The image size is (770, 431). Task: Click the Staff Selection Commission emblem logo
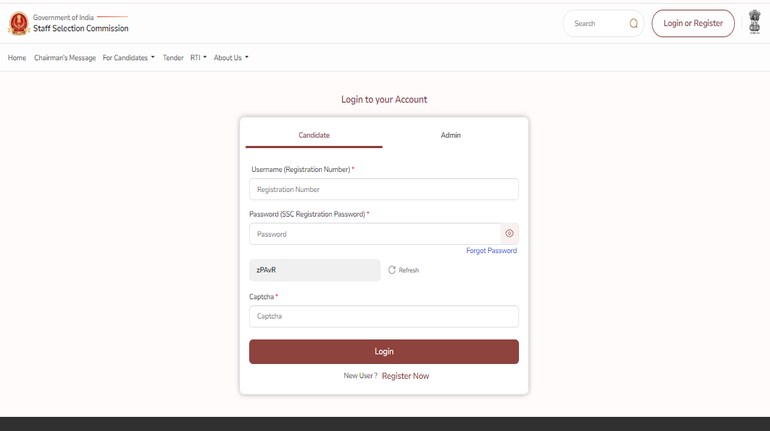pos(18,24)
